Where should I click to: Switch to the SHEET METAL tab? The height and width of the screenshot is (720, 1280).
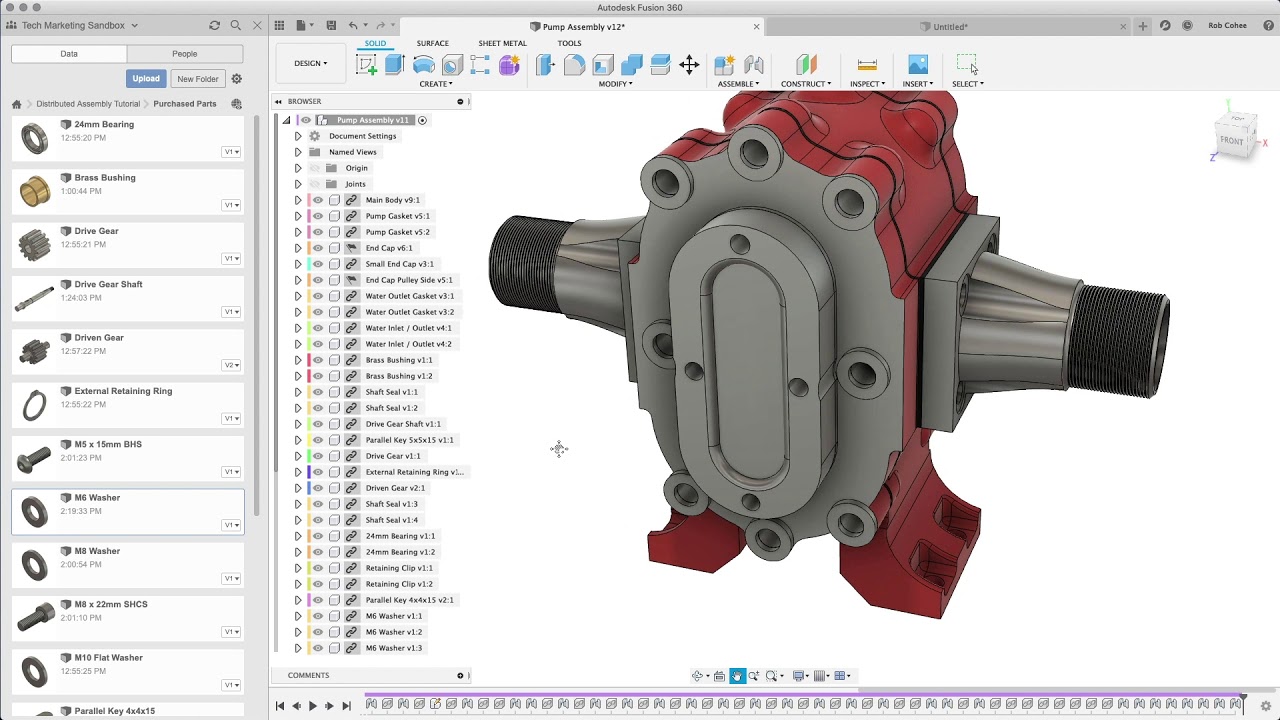pyautogui.click(x=502, y=43)
